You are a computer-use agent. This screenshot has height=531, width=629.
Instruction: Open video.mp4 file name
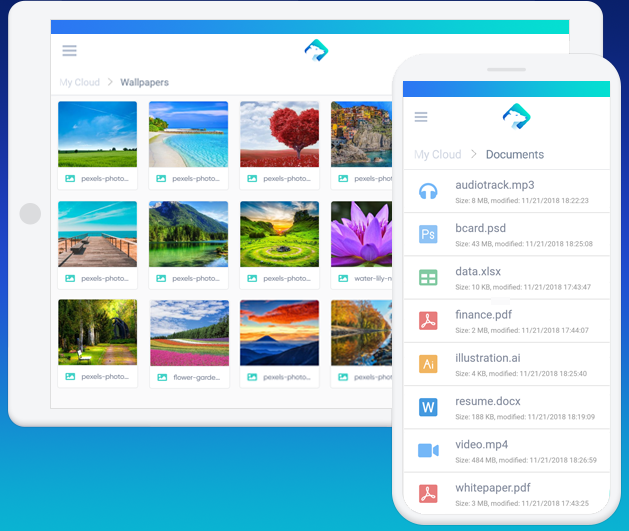(x=481, y=444)
